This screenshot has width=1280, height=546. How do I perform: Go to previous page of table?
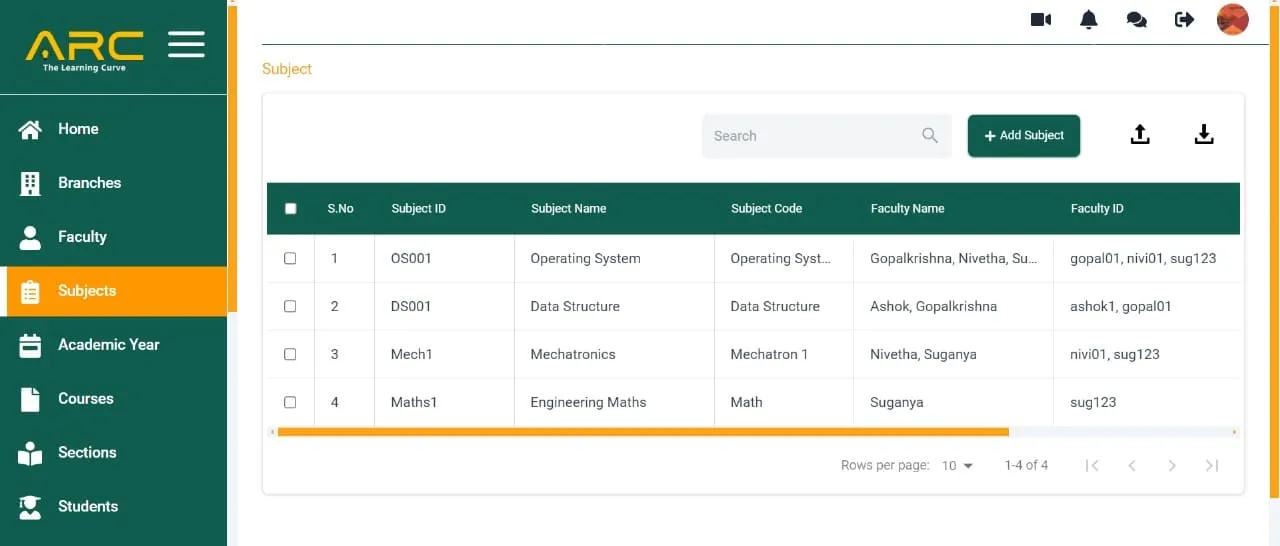tap(1132, 465)
